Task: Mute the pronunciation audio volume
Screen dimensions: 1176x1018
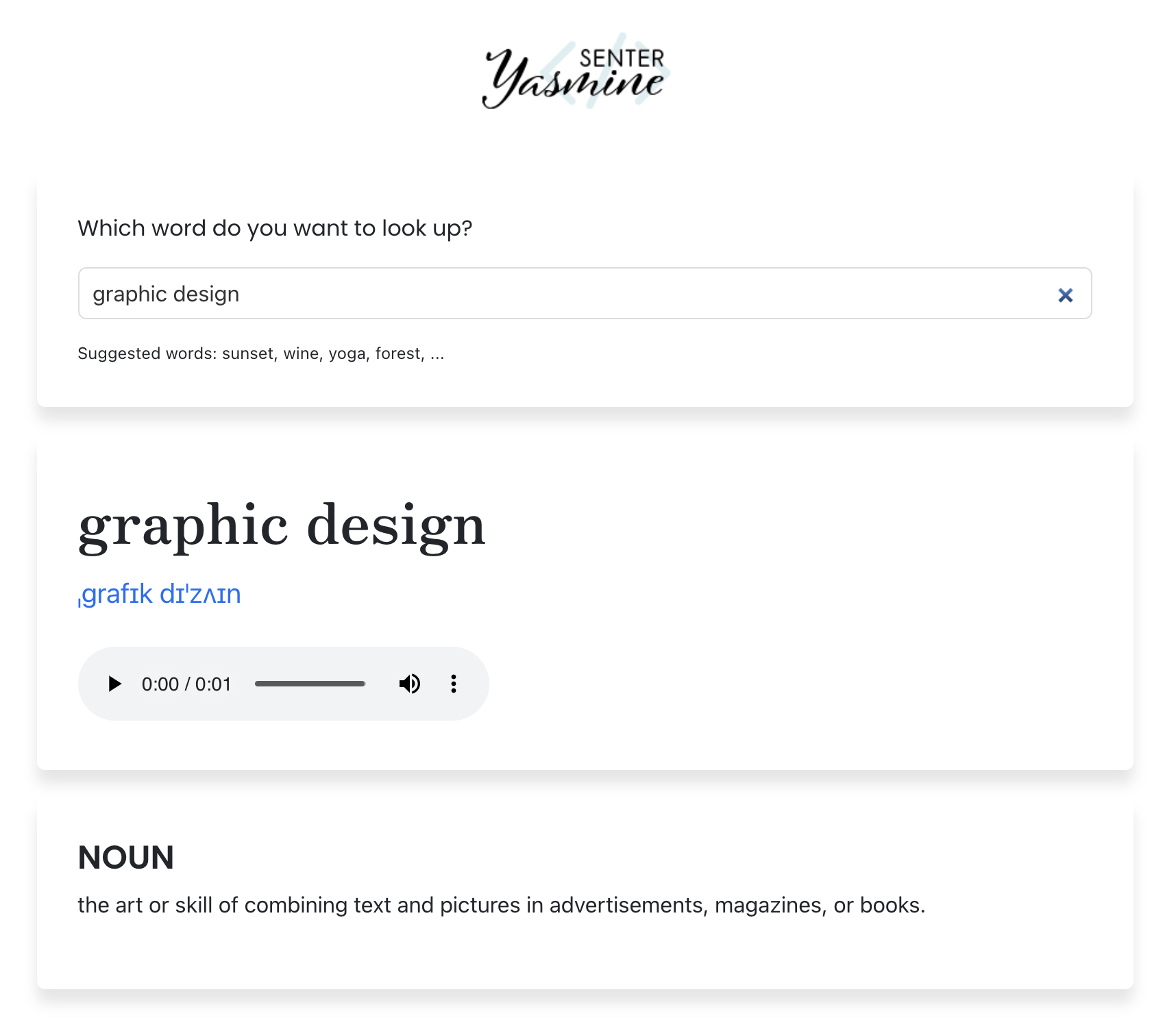Action: point(410,684)
